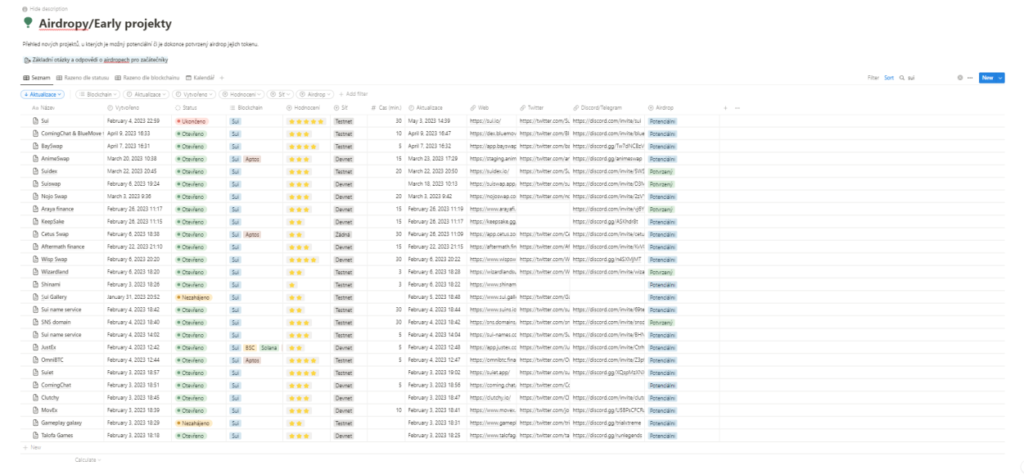Click the Hodnocení column header

tap(305, 106)
